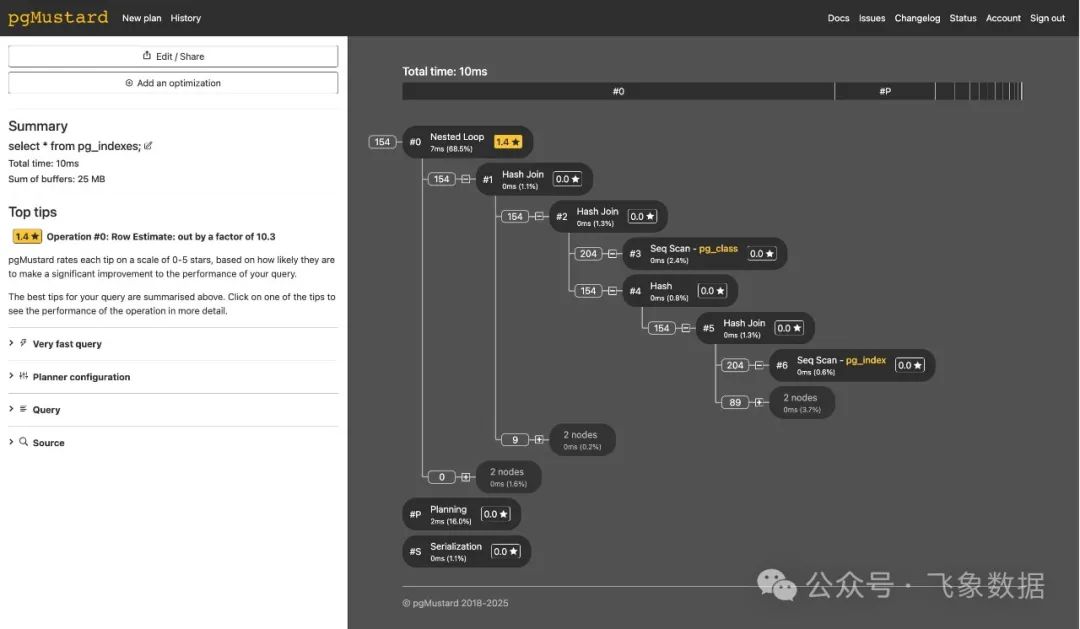Click Add an optimization button

tap(173, 83)
